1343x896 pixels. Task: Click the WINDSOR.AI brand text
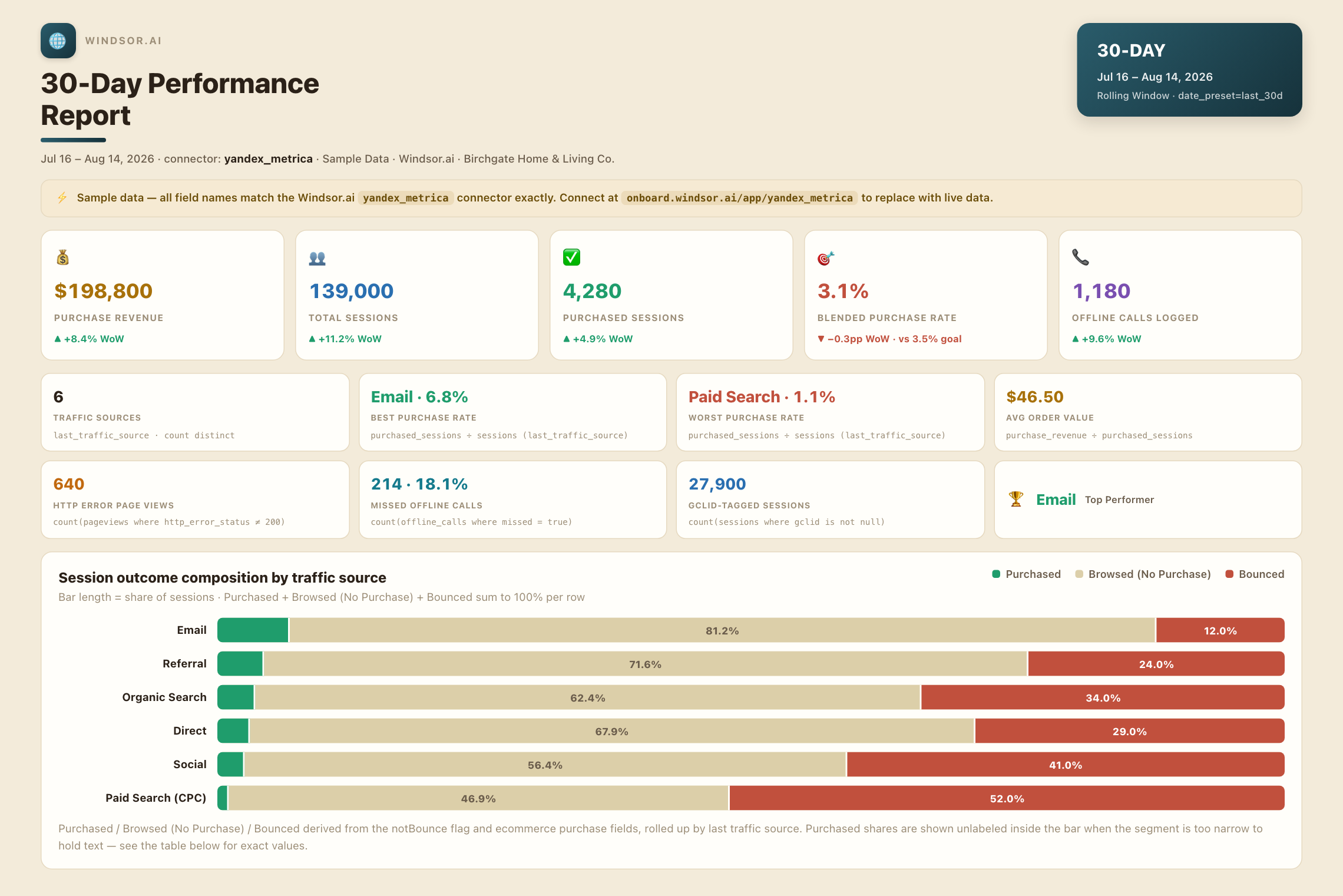point(123,41)
